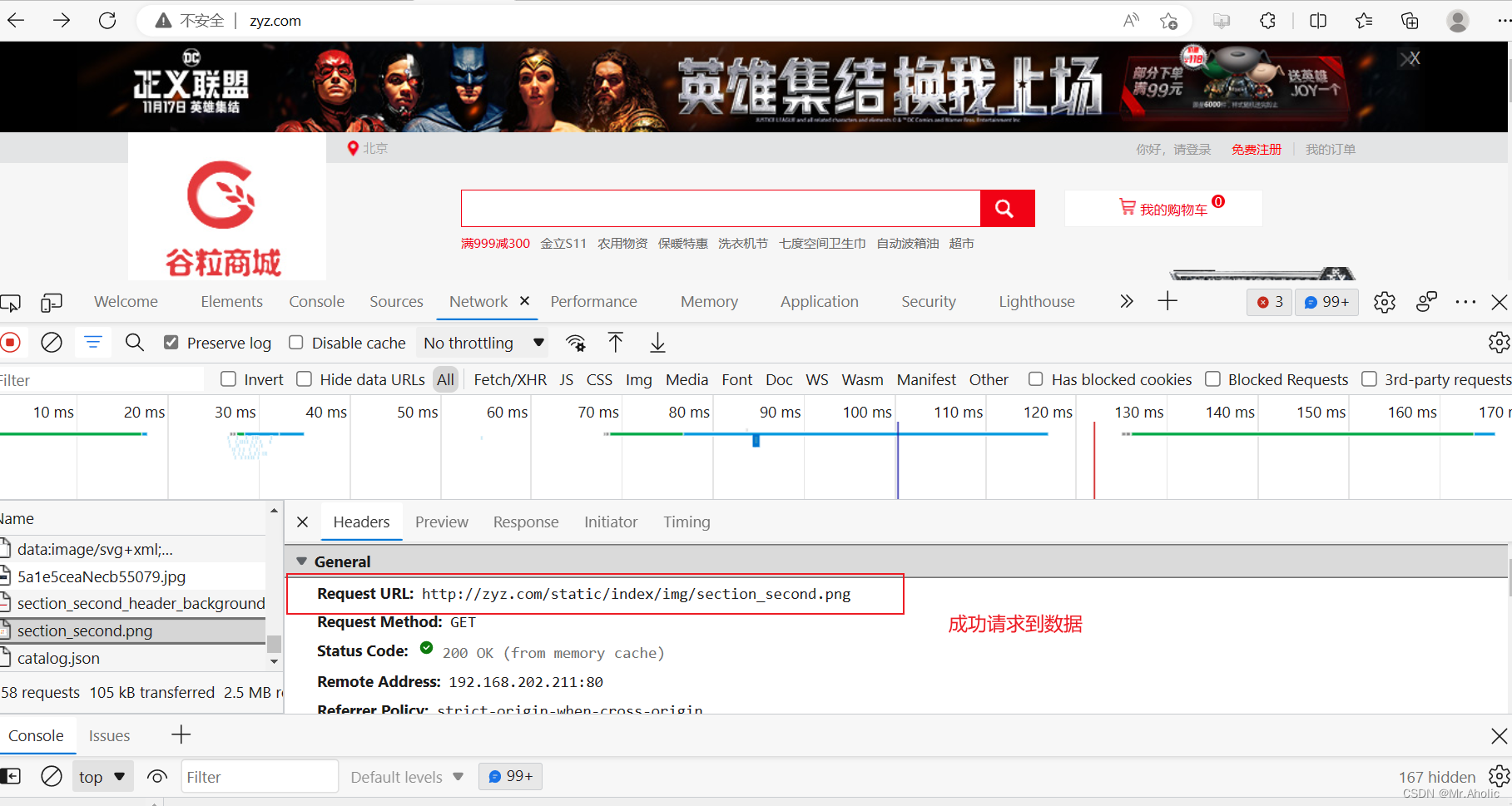1512x806 pixels.
Task: Check Blocked Requests checkbox
Action: click(1213, 379)
